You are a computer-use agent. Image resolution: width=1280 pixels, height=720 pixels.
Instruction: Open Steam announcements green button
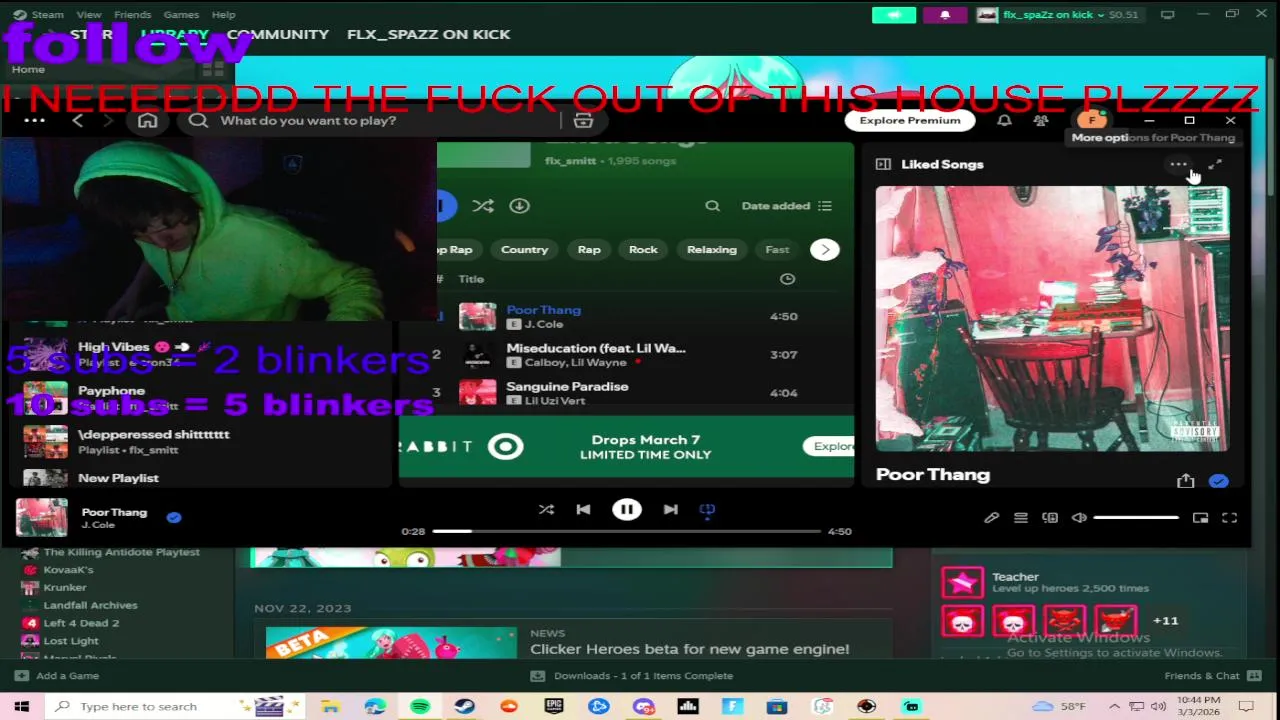pos(894,15)
